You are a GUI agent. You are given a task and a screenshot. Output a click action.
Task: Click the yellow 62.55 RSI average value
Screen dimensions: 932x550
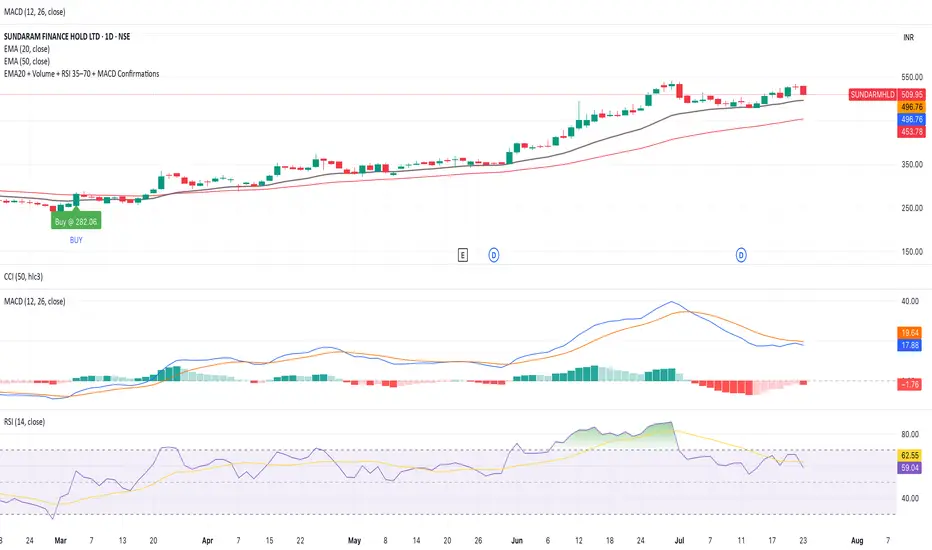point(909,455)
